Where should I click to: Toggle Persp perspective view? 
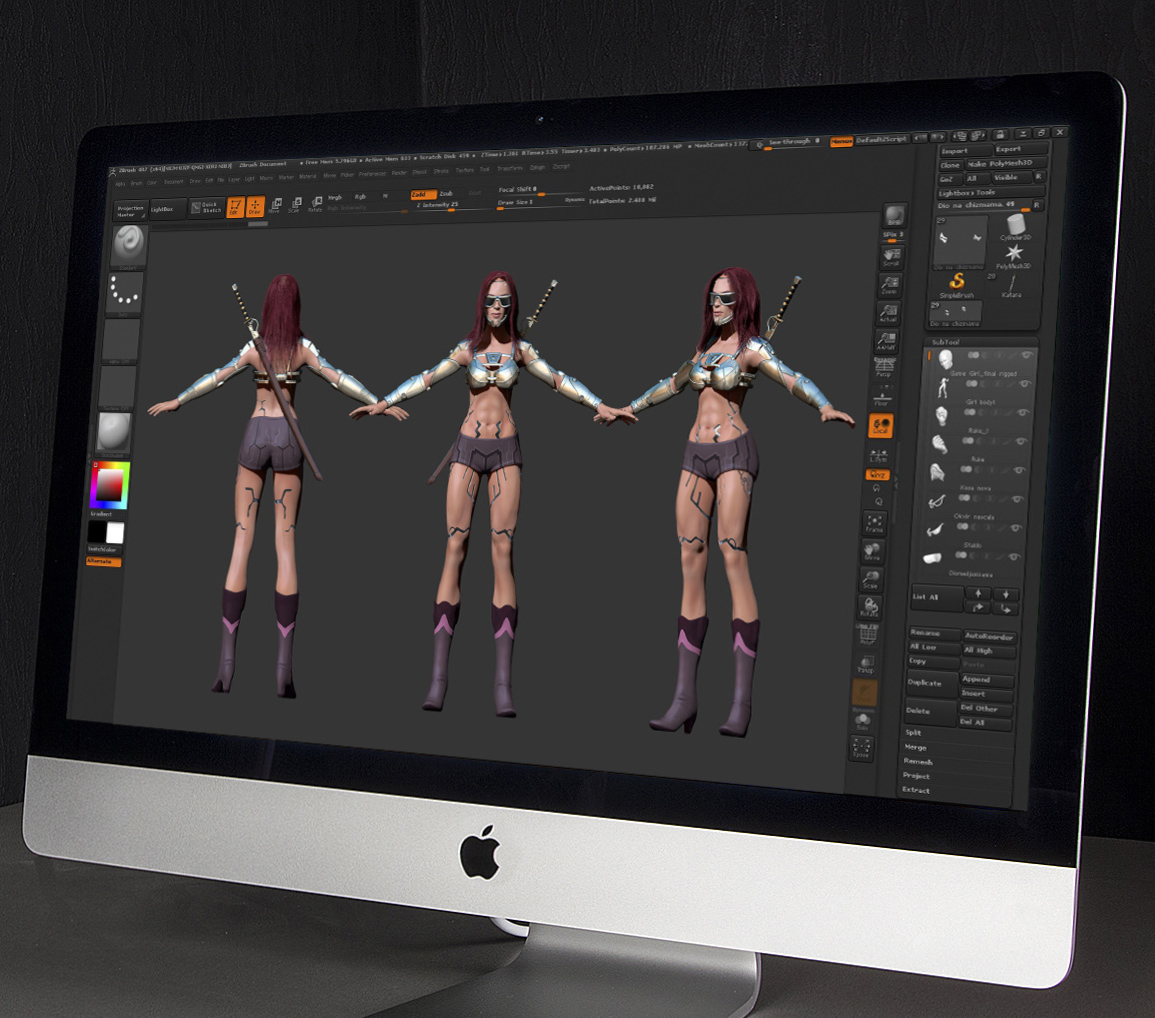point(884,368)
